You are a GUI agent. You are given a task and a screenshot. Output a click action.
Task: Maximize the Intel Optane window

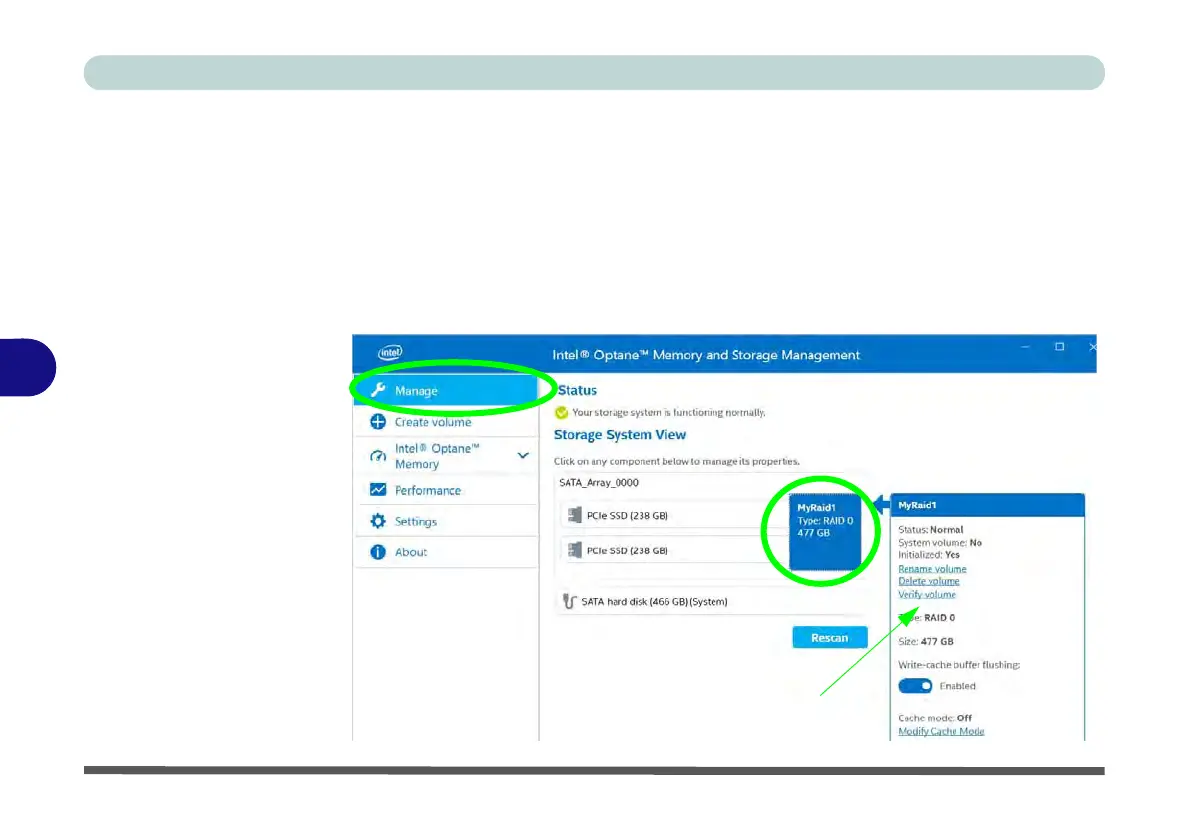pyautogui.click(x=1059, y=347)
